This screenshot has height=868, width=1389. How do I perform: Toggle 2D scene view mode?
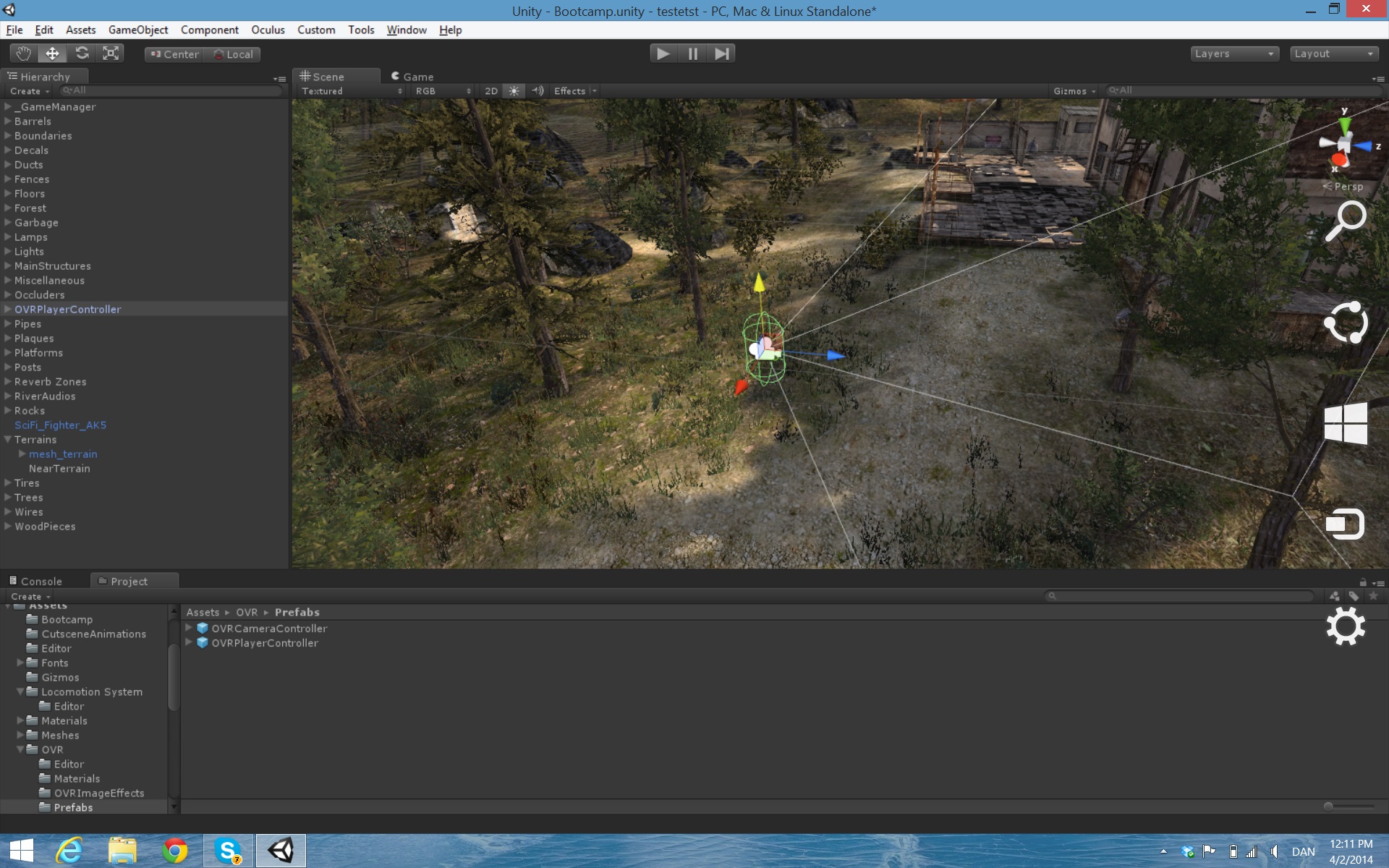[x=491, y=91]
